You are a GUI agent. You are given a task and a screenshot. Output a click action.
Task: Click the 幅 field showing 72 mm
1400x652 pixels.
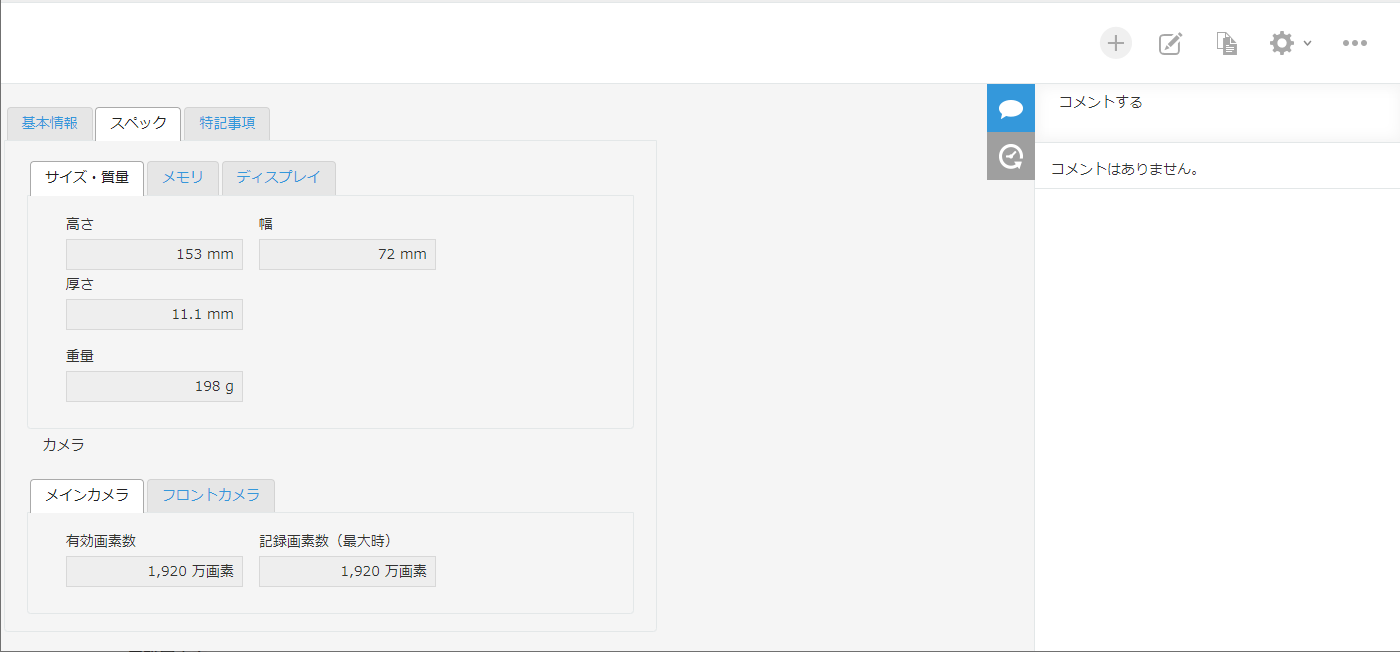(347, 254)
